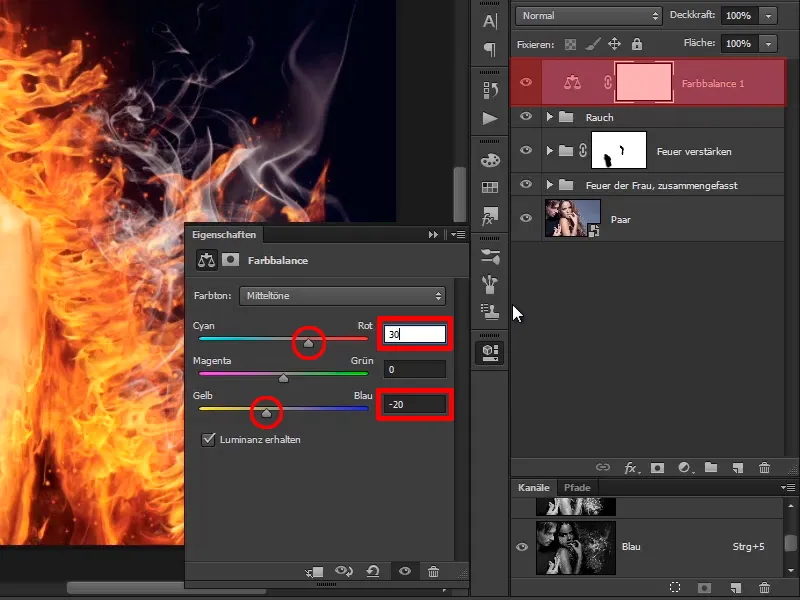The height and width of the screenshot is (600, 800).
Task: Open the Paragraph panel icon
Action: [490, 49]
